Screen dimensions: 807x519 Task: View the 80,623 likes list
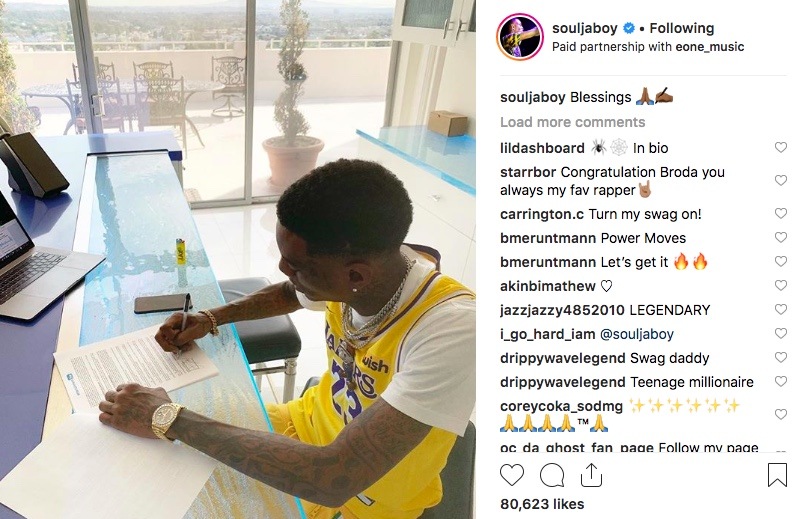coord(542,504)
